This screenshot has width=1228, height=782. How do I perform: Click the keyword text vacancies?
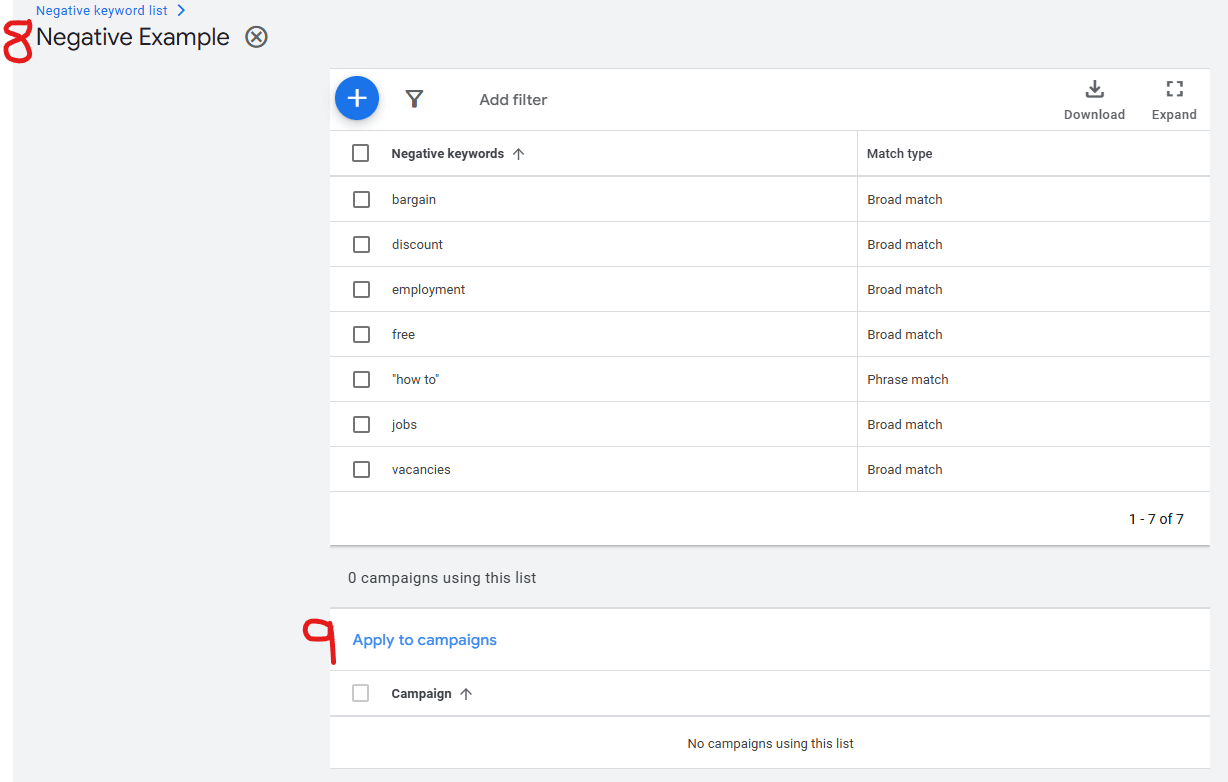click(x=421, y=469)
